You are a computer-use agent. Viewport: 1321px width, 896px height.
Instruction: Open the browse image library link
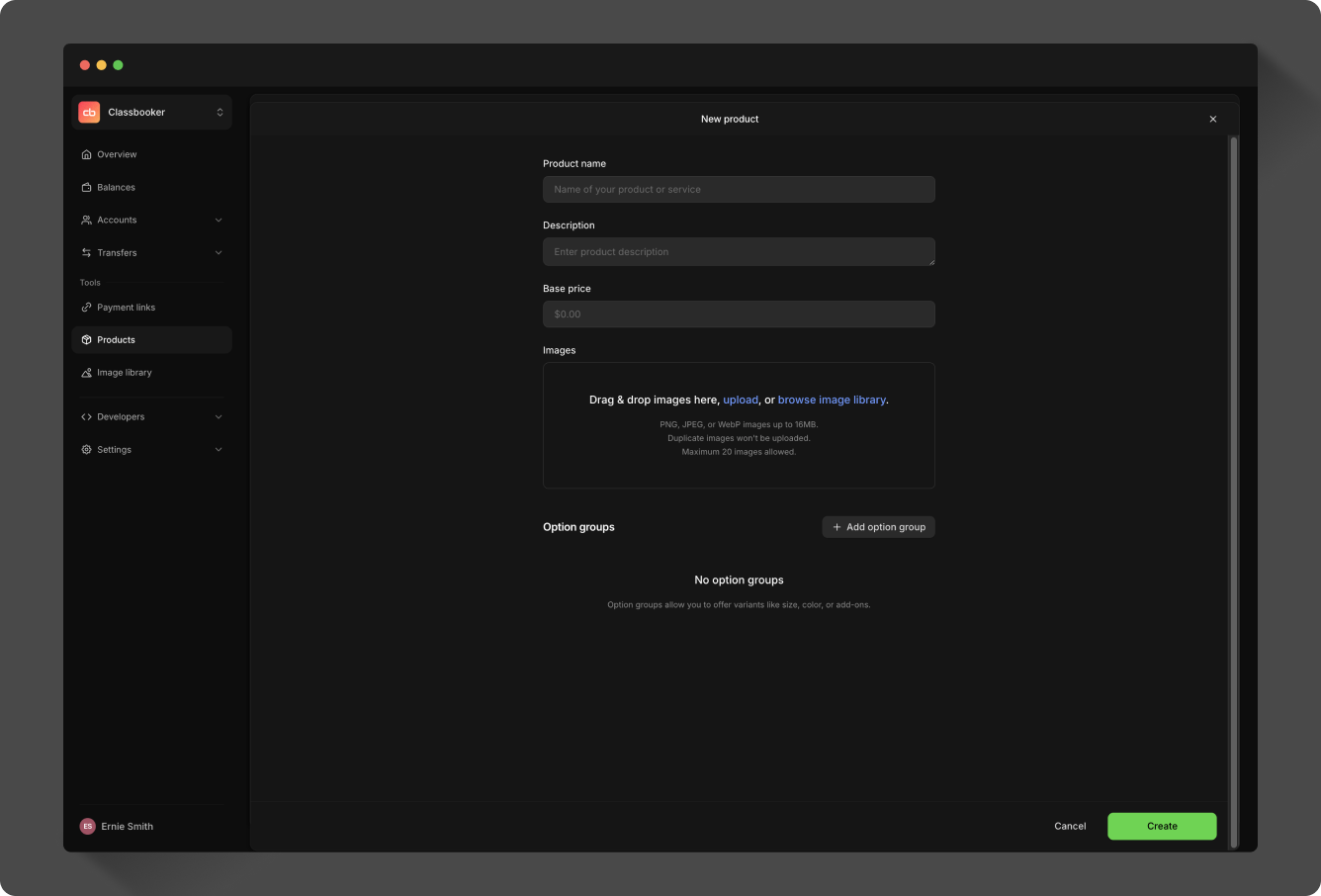(x=832, y=400)
